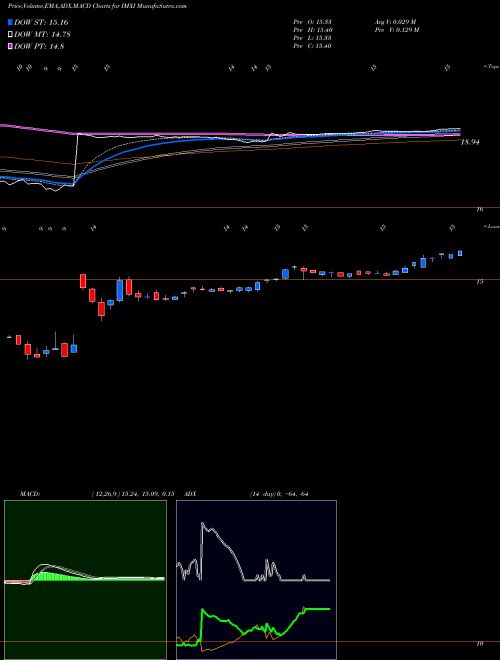
Task: Select the DOW PT: 14.8 label
Action: pyautogui.click(x=39, y=46)
